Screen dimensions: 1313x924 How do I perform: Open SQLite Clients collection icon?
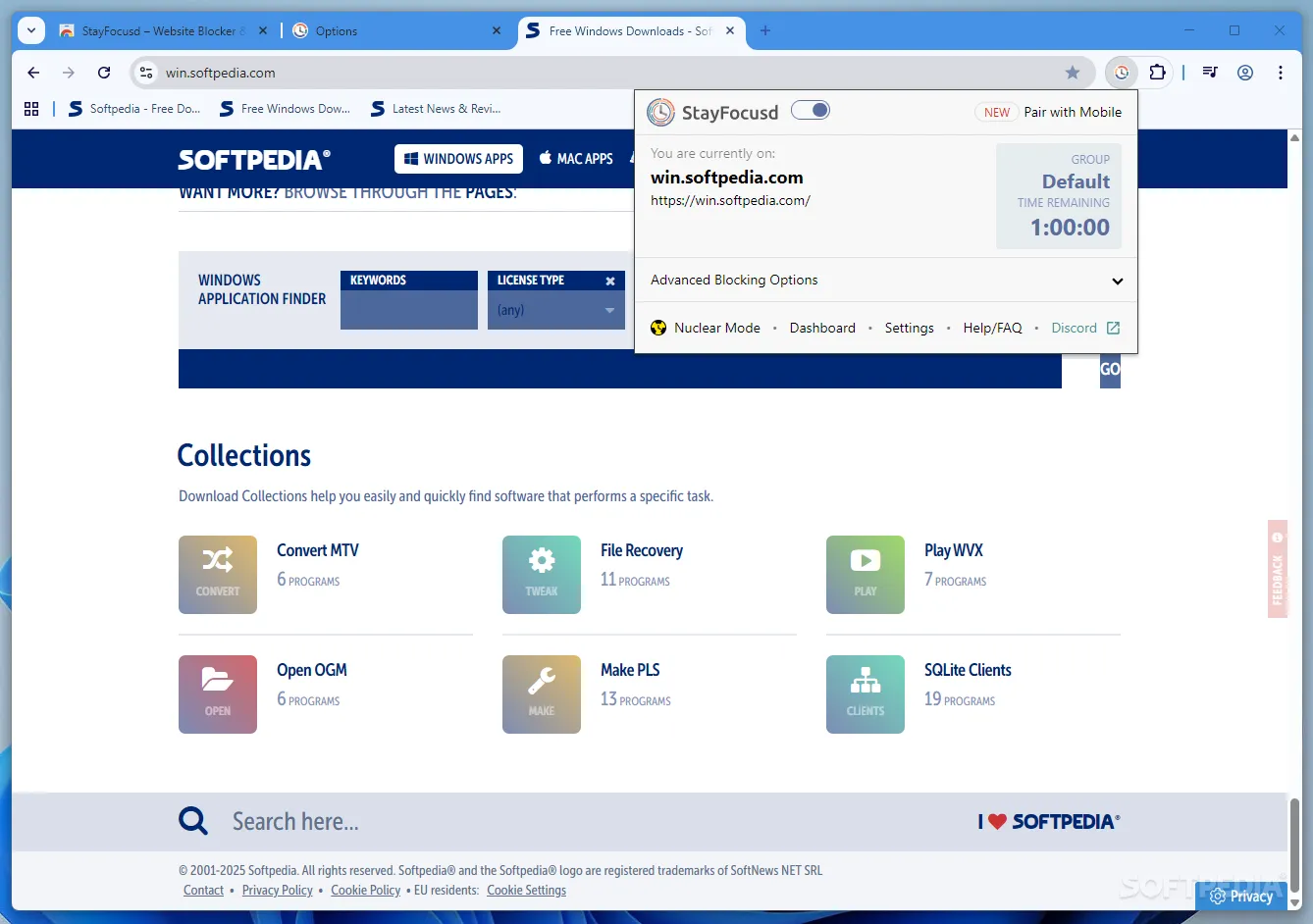pos(866,694)
